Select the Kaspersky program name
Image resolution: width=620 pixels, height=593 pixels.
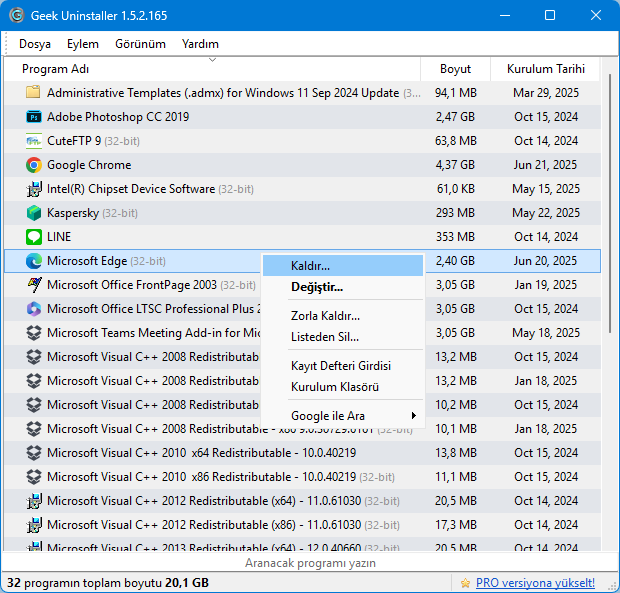(73, 213)
